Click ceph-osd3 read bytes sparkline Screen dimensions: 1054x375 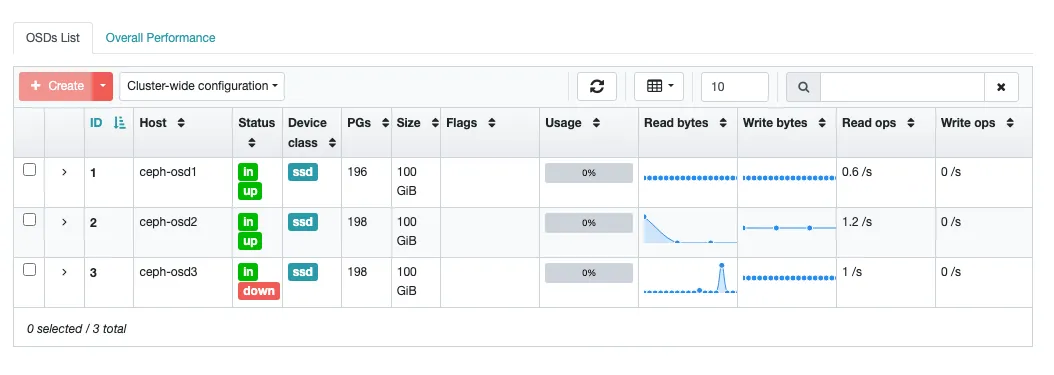(x=690, y=279)
